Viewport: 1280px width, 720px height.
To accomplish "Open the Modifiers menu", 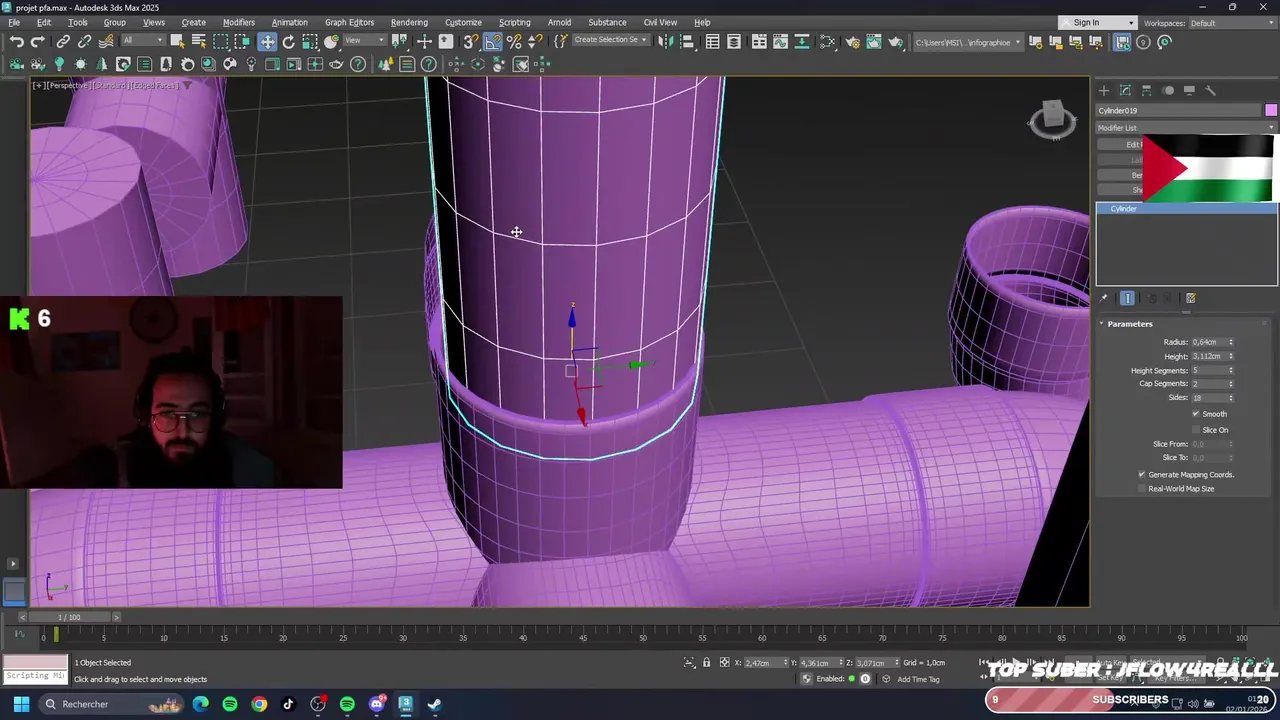I will [238, 22].
